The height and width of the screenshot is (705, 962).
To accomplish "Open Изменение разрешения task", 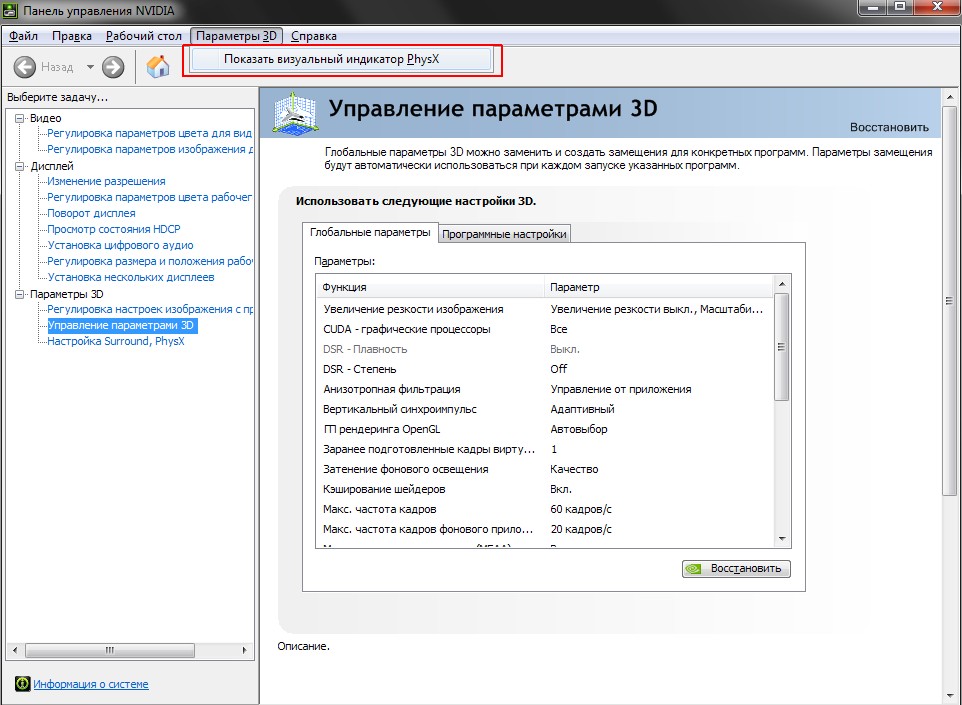I will point(106,181).
